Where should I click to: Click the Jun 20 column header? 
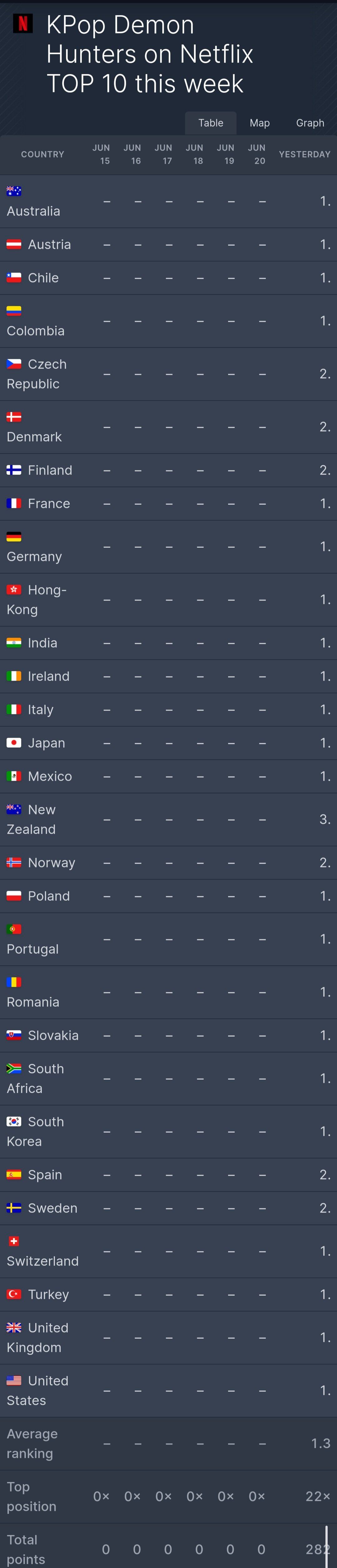click(256, 155)
